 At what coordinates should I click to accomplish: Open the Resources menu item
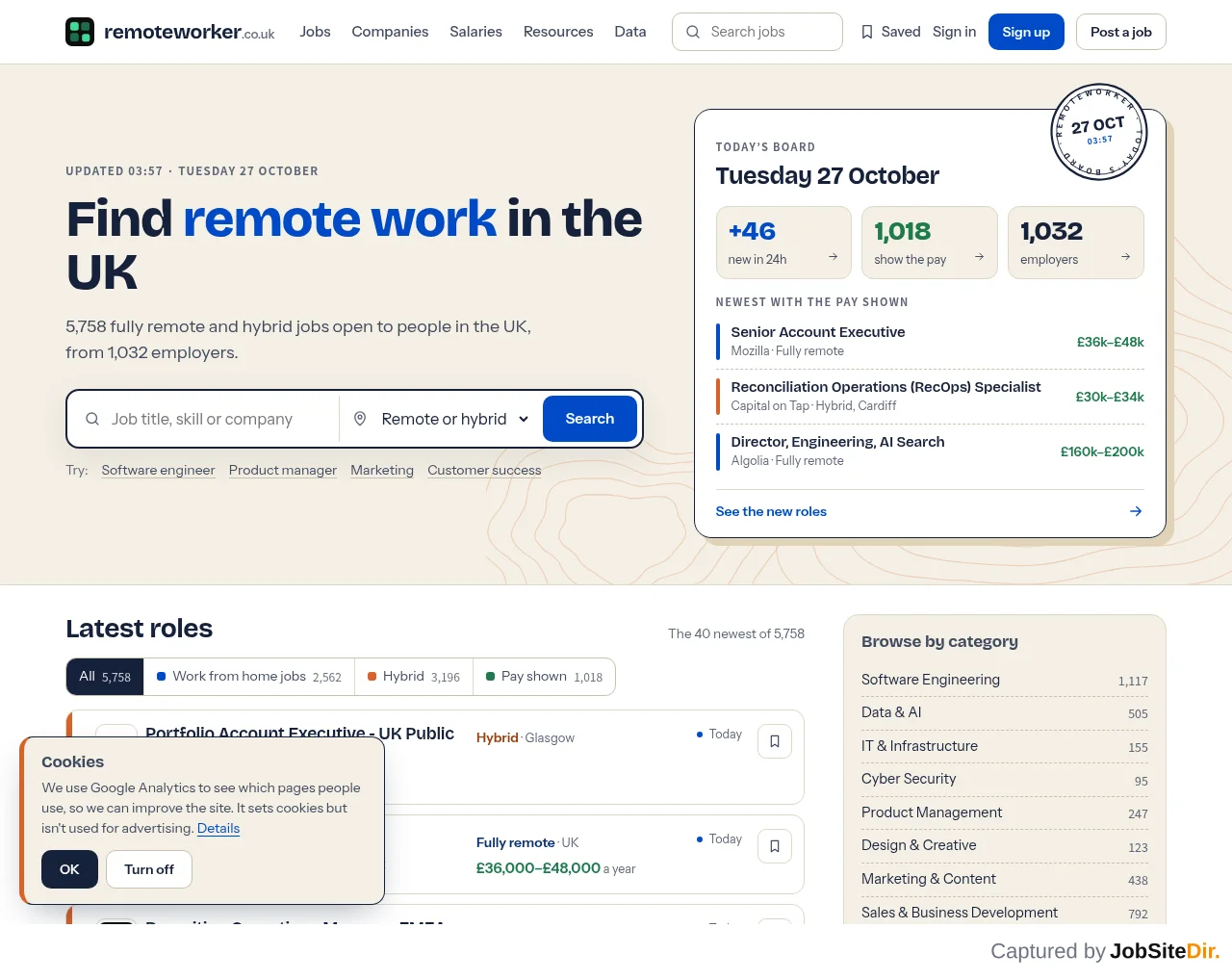coord(558,32)
